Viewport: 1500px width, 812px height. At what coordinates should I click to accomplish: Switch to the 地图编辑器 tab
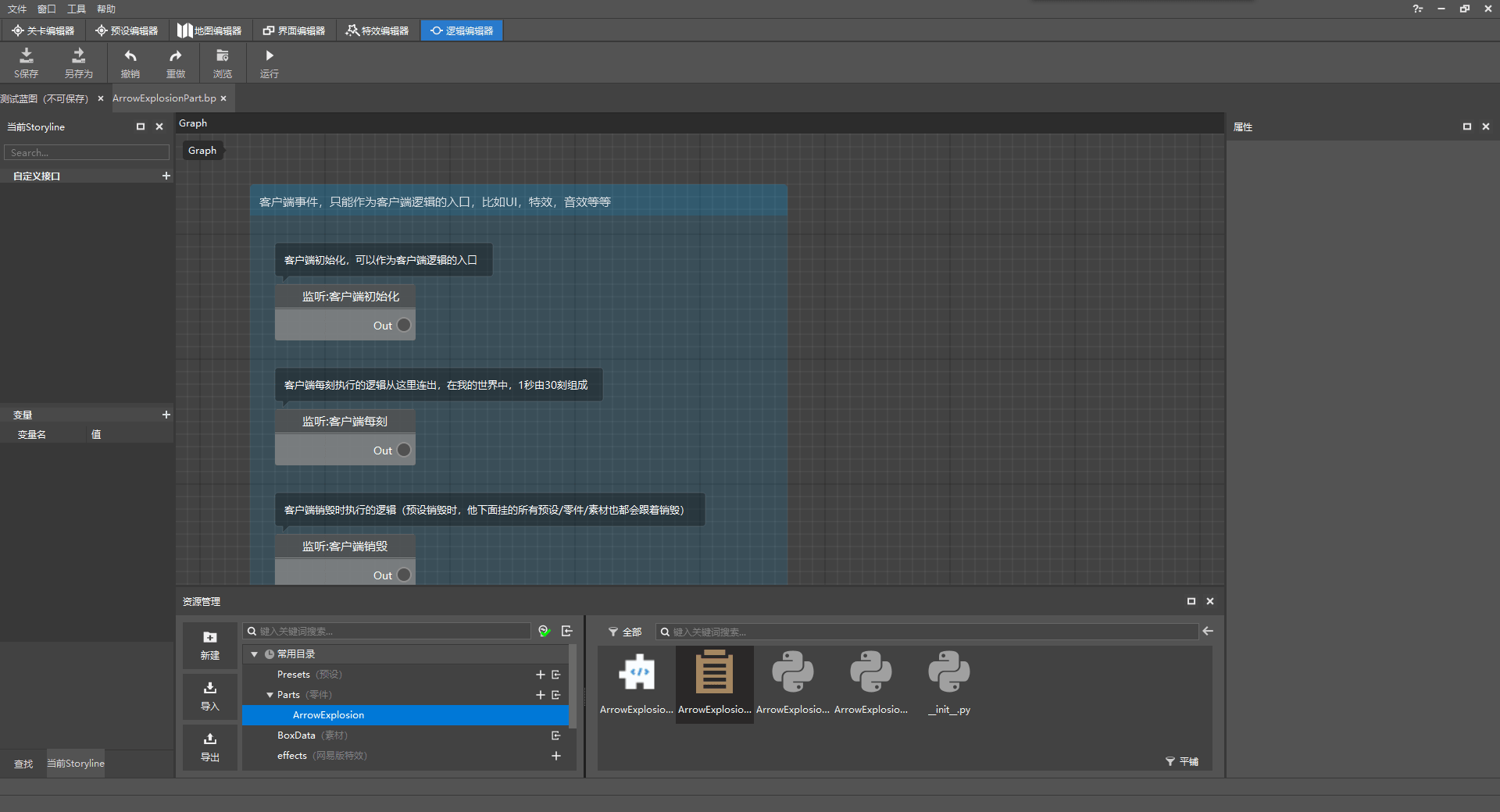click(x=209, y=30)
